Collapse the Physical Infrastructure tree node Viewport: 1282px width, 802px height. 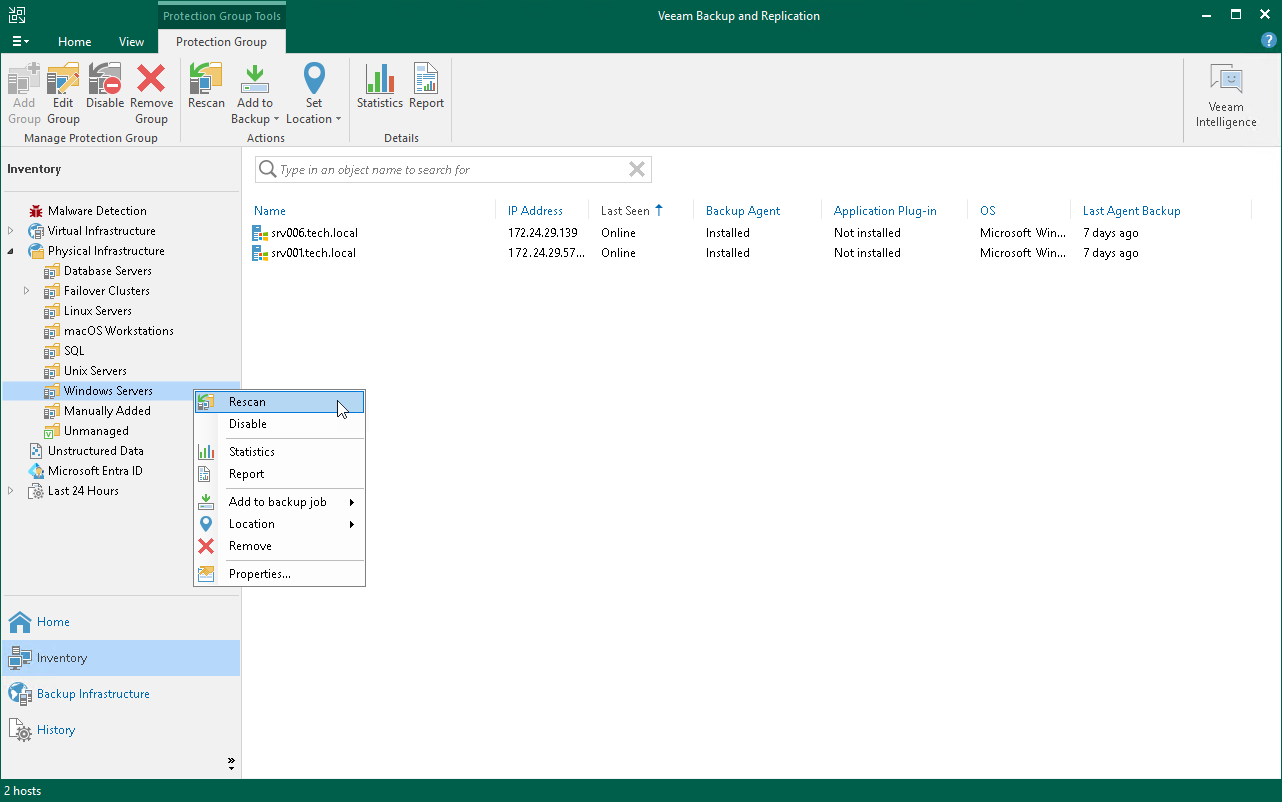(11, 251)
